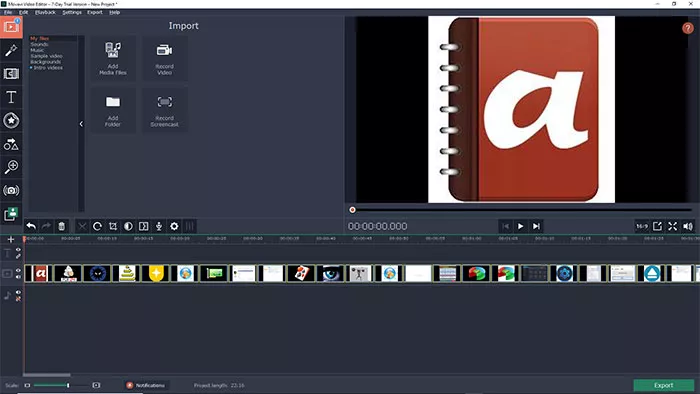Toggle visibility eye of the video track
Viewport: 700px width, 394px height.
pos(18,270)
